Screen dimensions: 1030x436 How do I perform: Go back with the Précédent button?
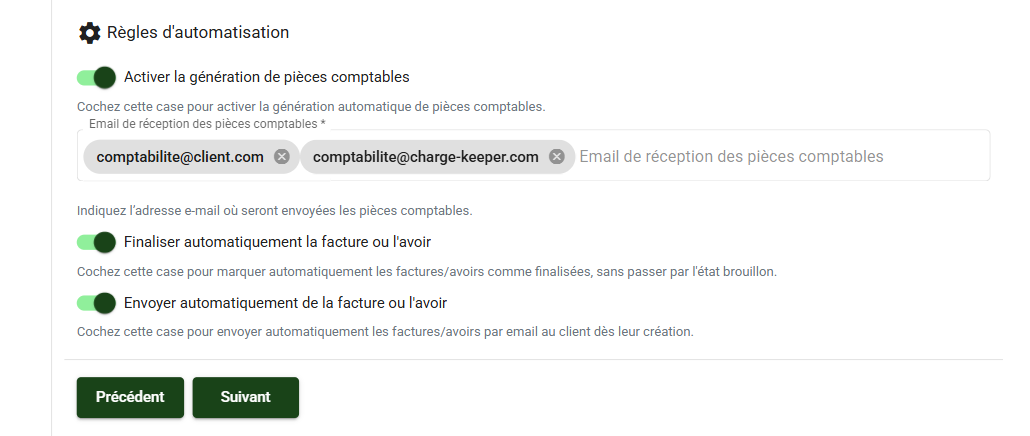click(130, 397)
